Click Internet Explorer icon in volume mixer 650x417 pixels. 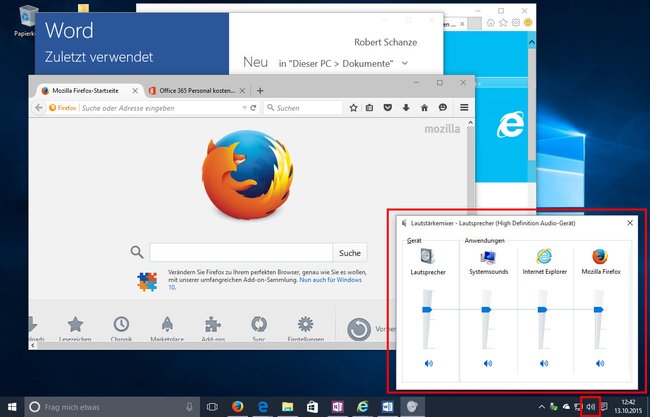coord(544,256)
